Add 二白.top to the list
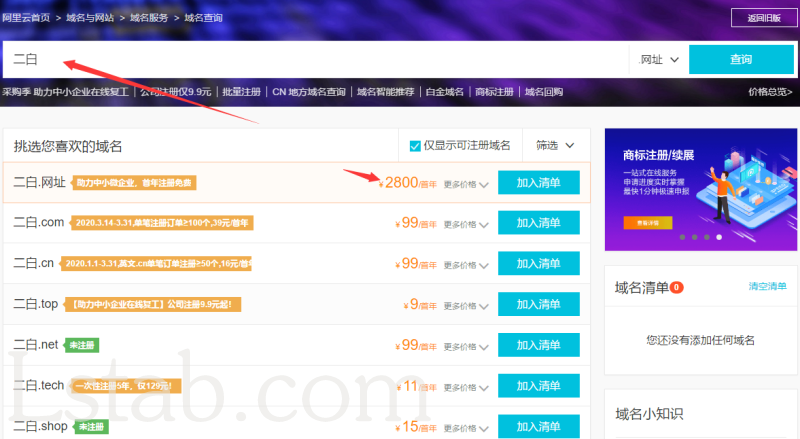This screenshot has width=800, height=439. tap(539, 304)
